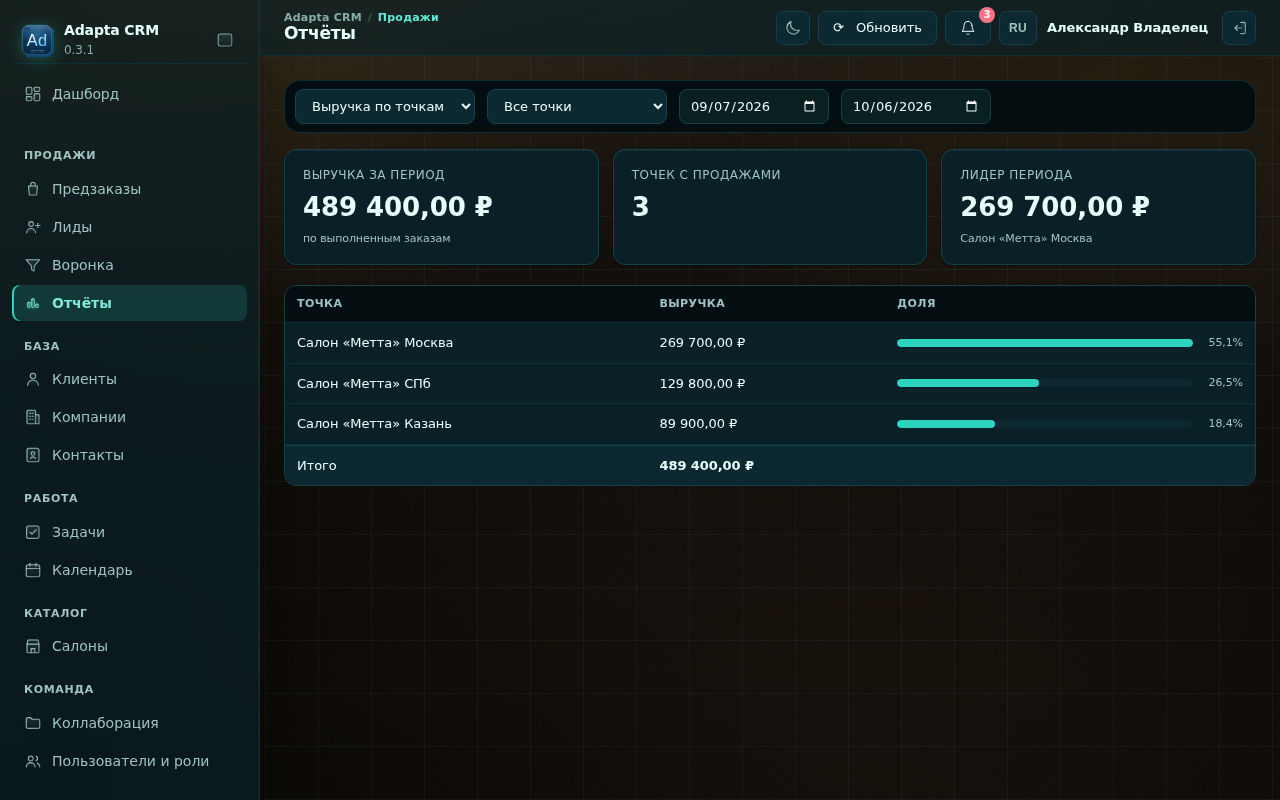Click the Adapta CRM logo icon
This screenshot has width=1280, height=800.
click(37, 40)
